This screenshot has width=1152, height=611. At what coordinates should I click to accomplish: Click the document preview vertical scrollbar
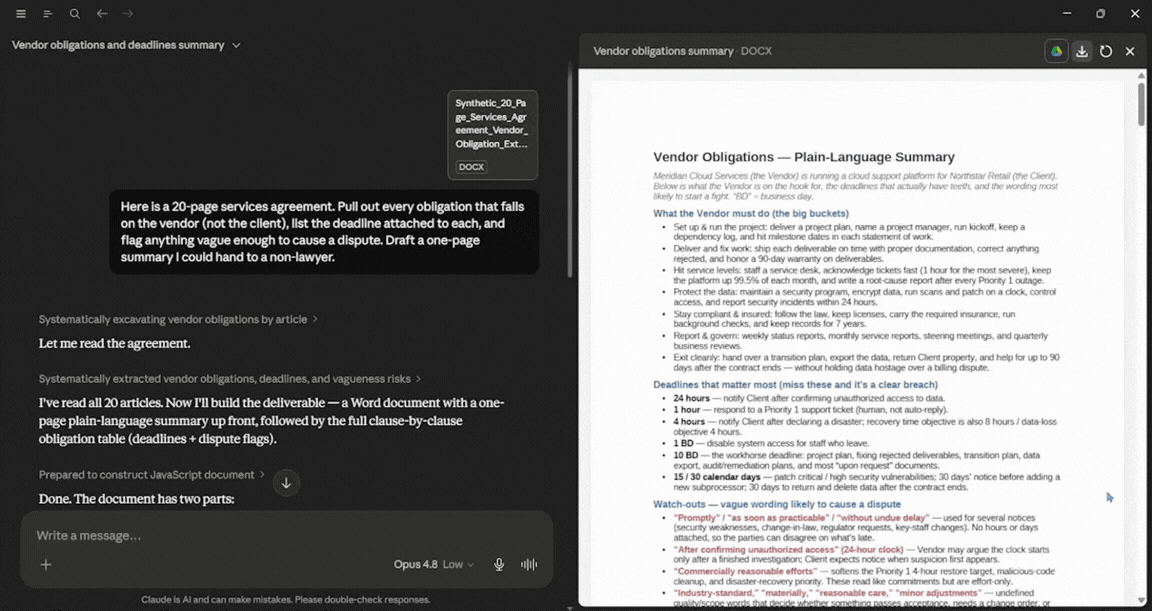point(1141,104)
